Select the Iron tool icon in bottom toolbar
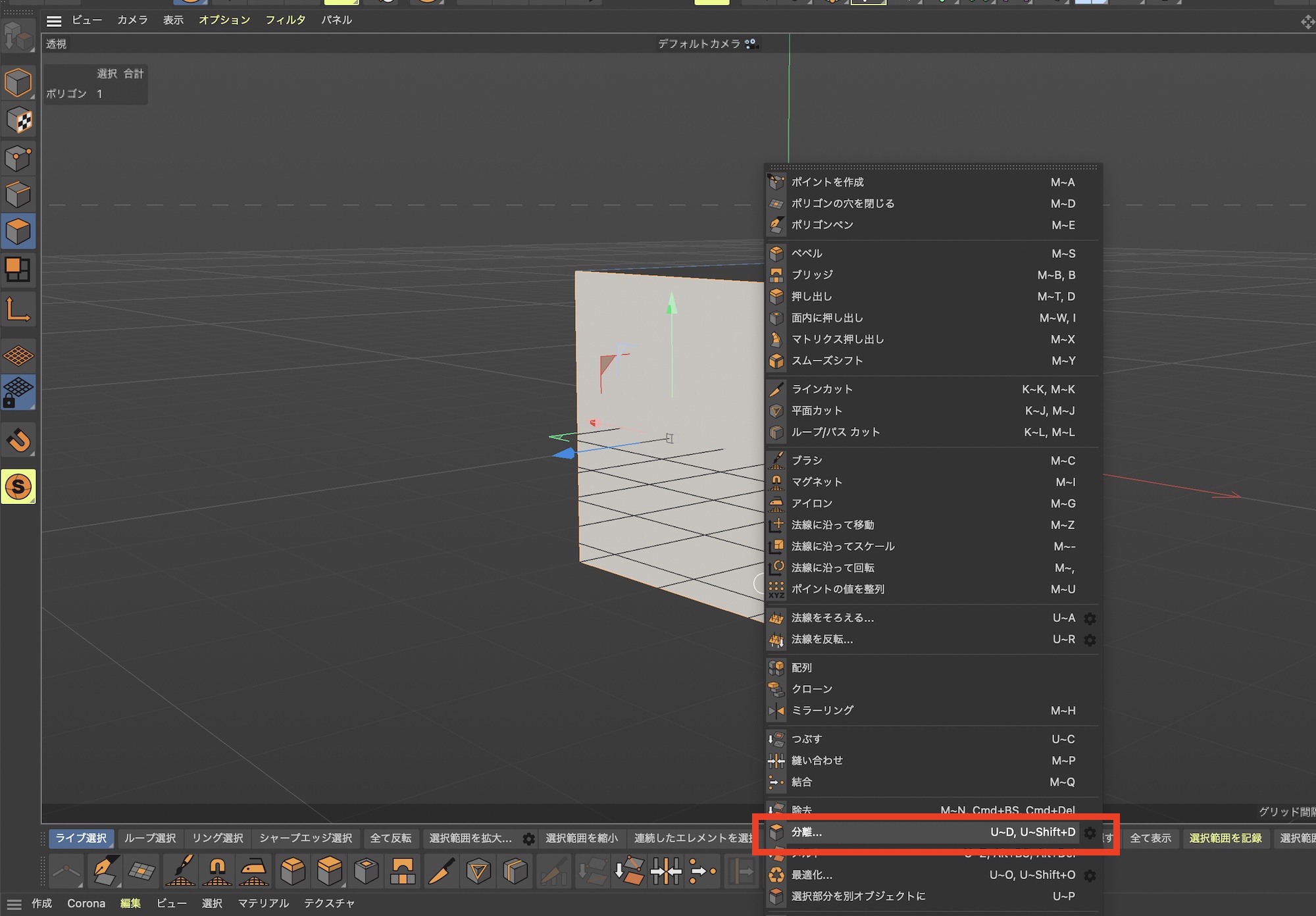Viewport: 1316px width, 916px height. (x=253, y=871)
